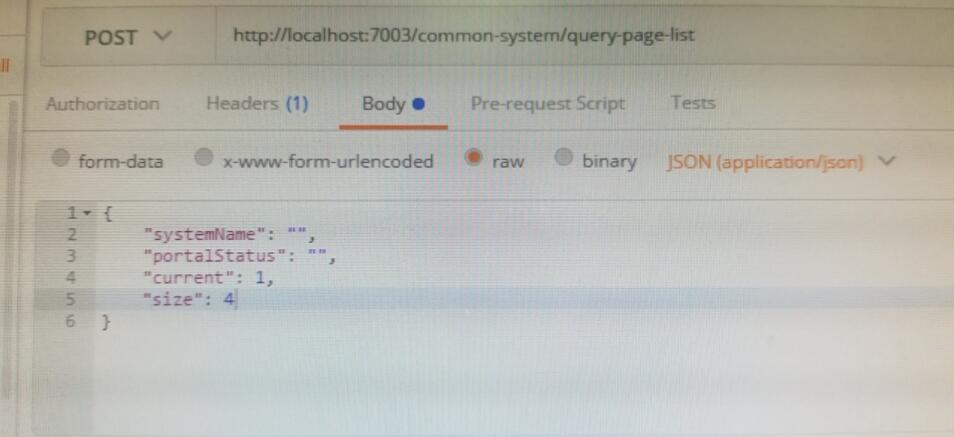The image size is (954, 437).
Task: Select the Body tab
Action: [x=392, y=104]
